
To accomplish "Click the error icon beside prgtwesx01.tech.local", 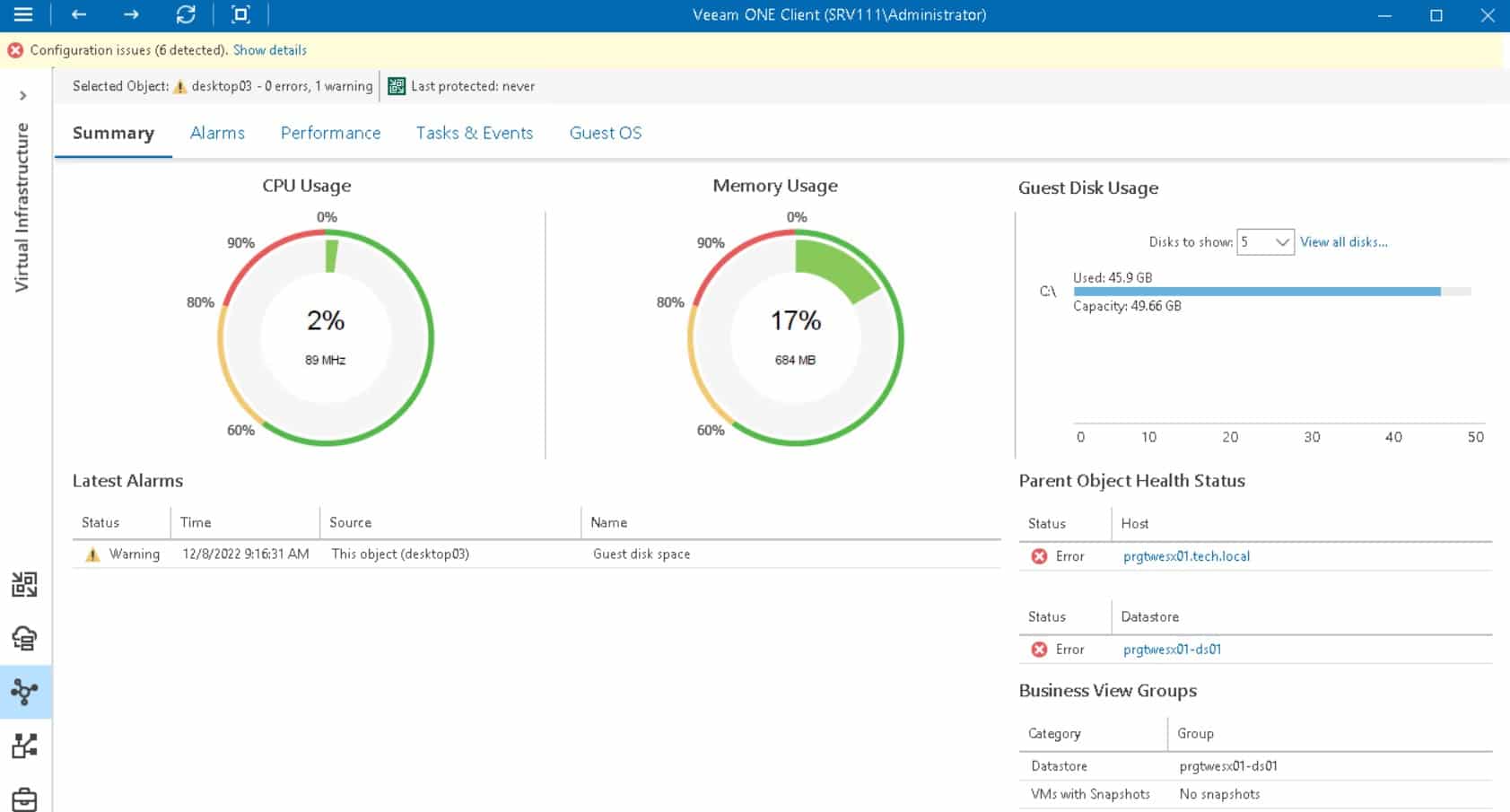I will click(1039, 556).
